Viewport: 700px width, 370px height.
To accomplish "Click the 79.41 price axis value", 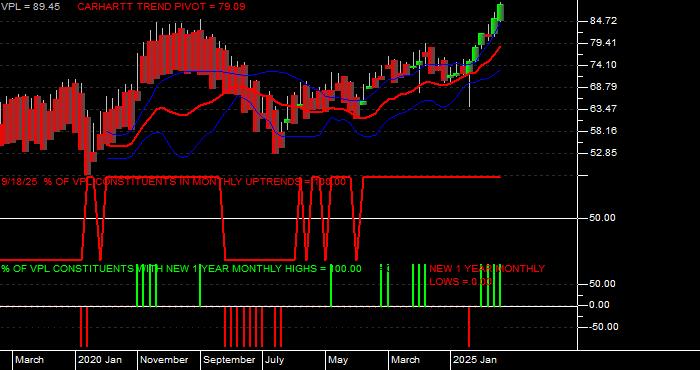I will (x=603, y=43).
